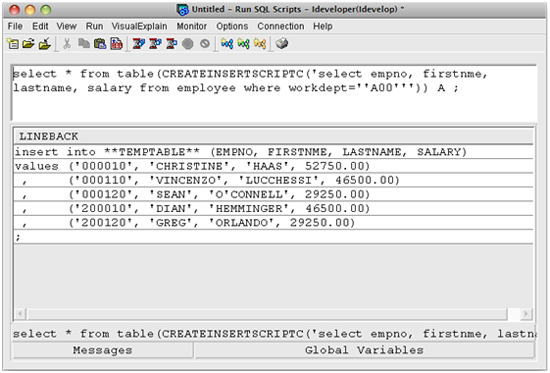Viewport: 550px width, 373px height.
Task: Select the row containing 'SEAN', 'O'CONNELL'
Action: coord(274,194)
